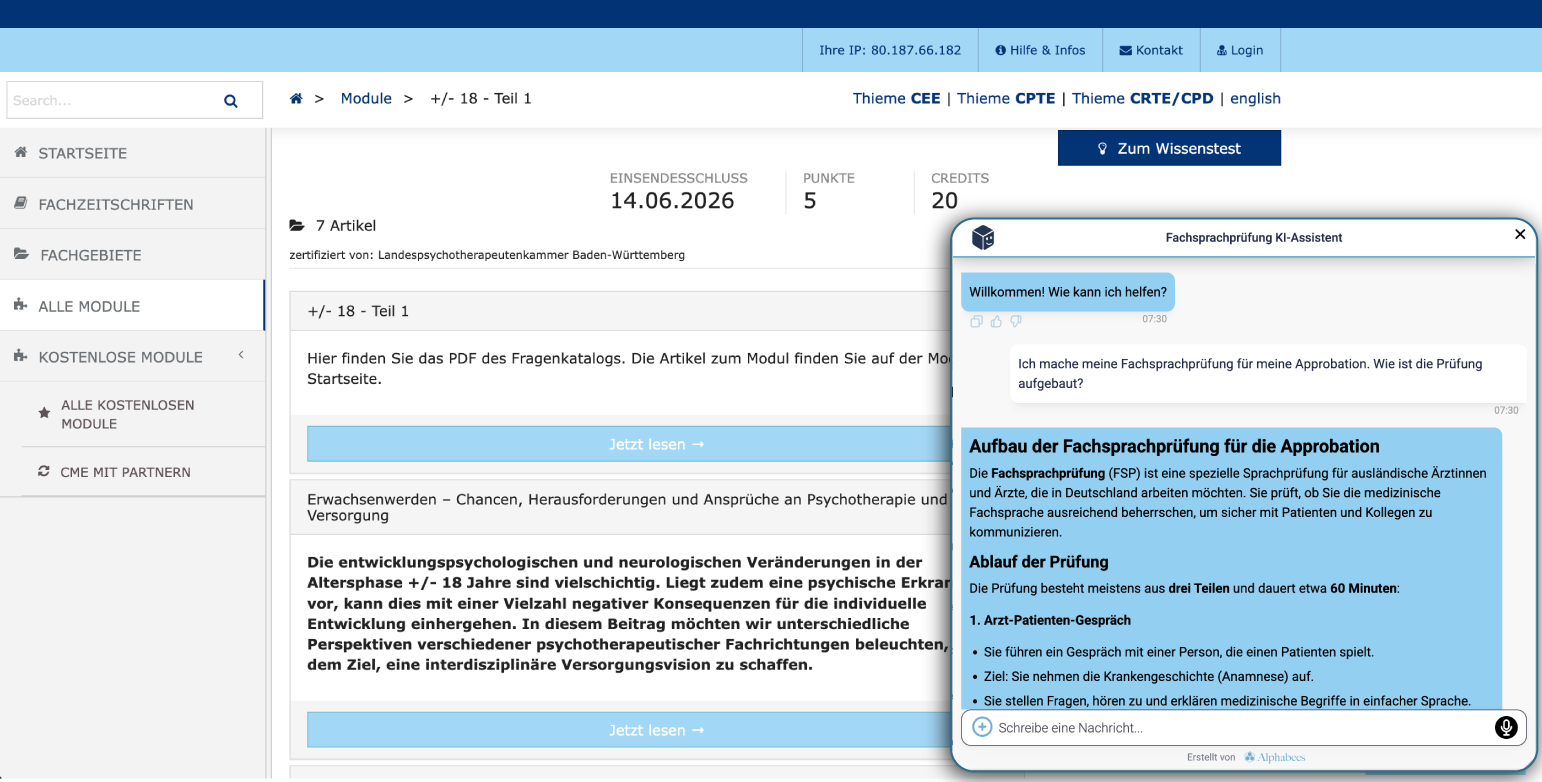Open Fachgebiete in sidebar
The height and width of the screenshot is (782, 1542).
pyautogui.click(x=132, y=255)
